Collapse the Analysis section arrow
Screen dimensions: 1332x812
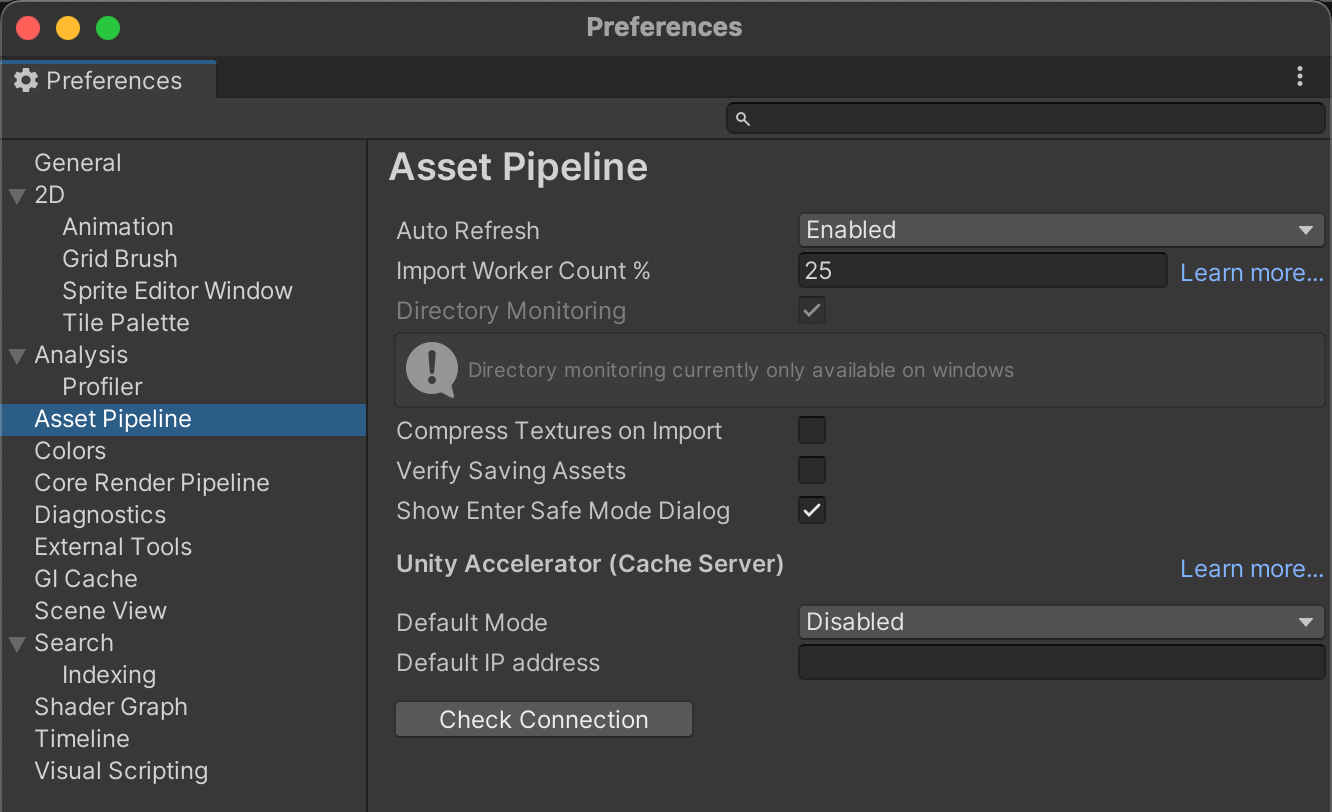tap(17, 355)
